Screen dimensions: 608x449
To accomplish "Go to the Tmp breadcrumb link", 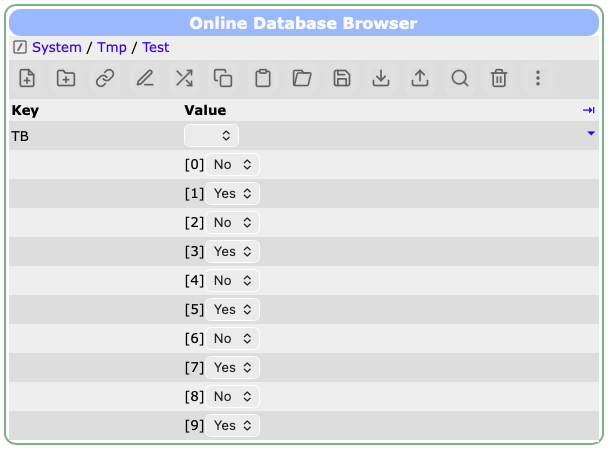I will [112, 47].
